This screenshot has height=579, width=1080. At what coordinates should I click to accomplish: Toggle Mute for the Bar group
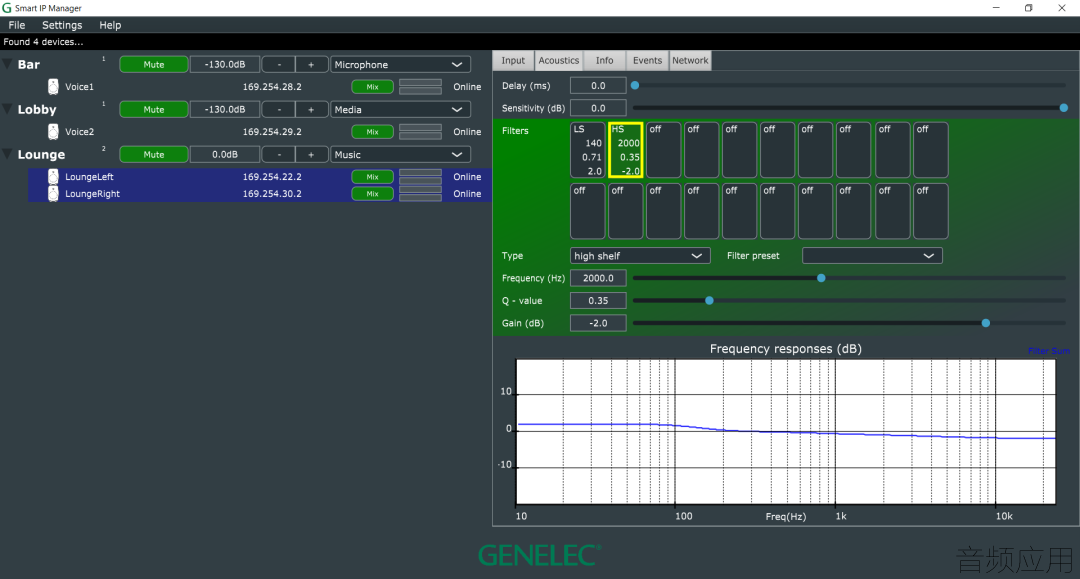[154, 65]
